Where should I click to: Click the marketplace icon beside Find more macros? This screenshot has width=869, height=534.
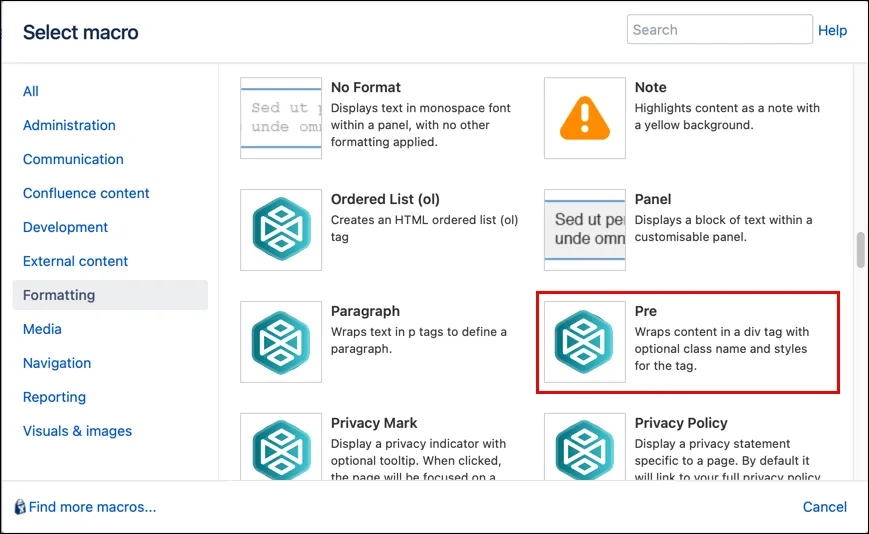coord(20,507)
